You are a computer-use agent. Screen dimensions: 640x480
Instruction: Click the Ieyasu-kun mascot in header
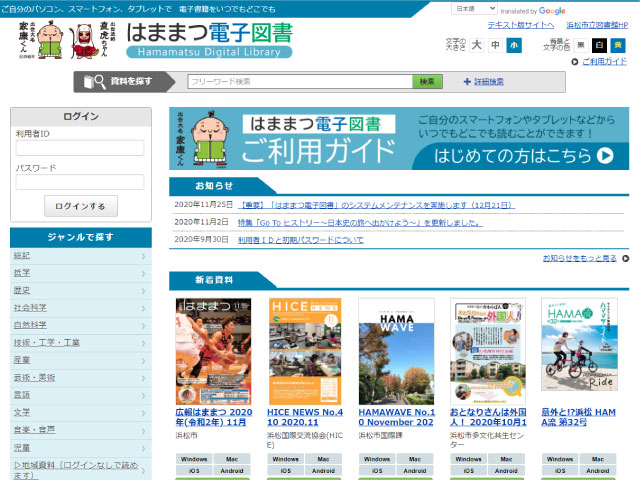(x=50, y=40)
